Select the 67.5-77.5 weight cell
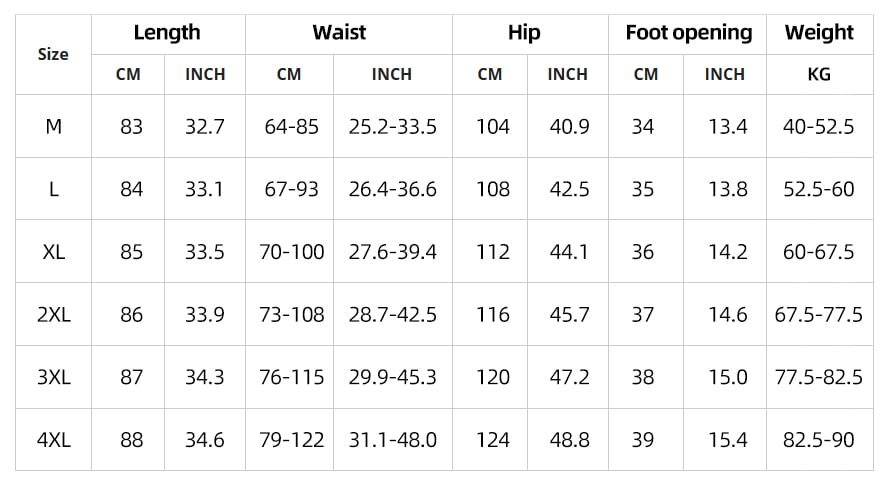Image resolution: width=889 pixels, height=495 pixels. (x=819, y=315)
